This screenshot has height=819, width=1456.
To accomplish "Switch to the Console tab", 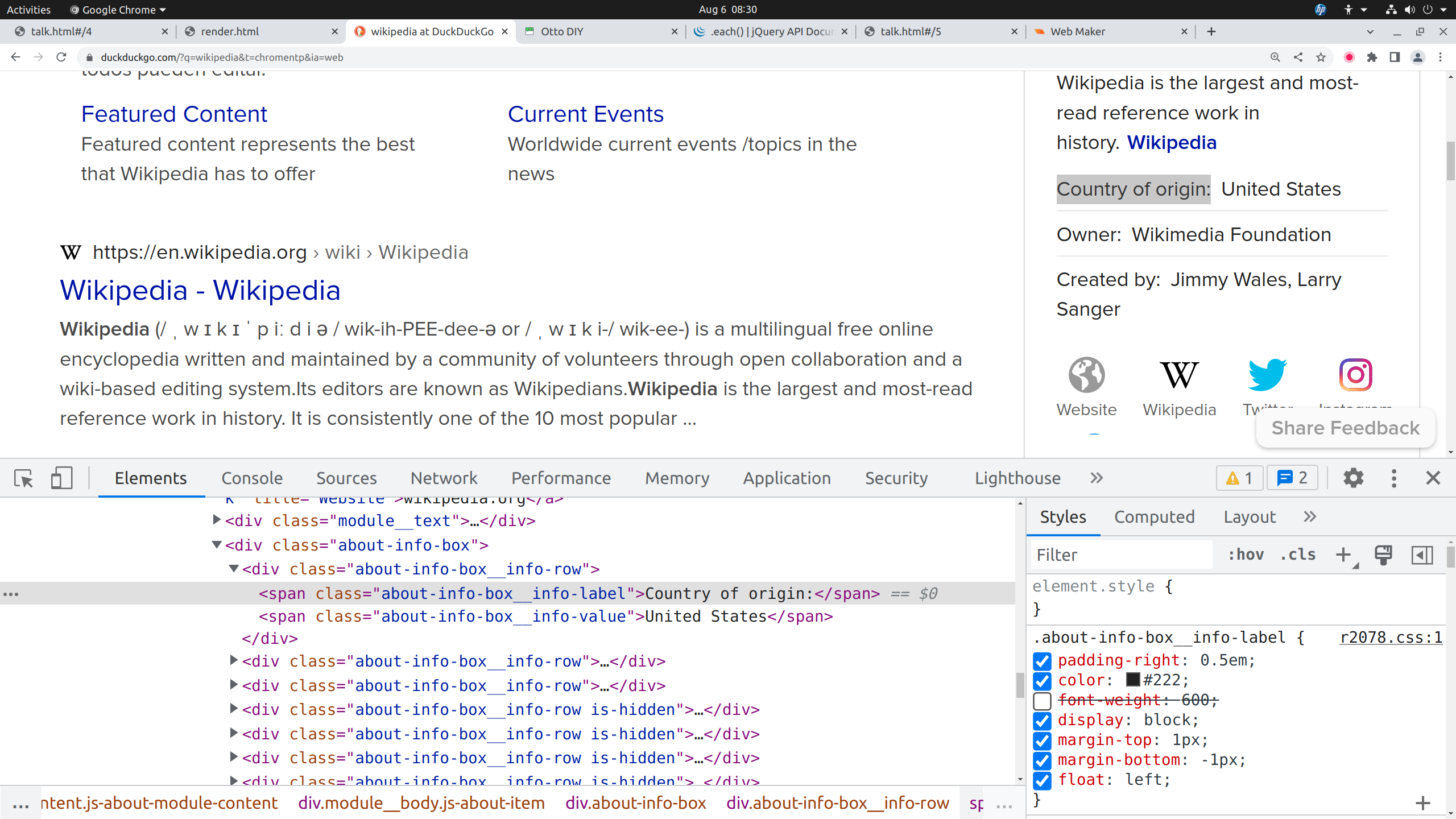I will [x=252, y=478].
